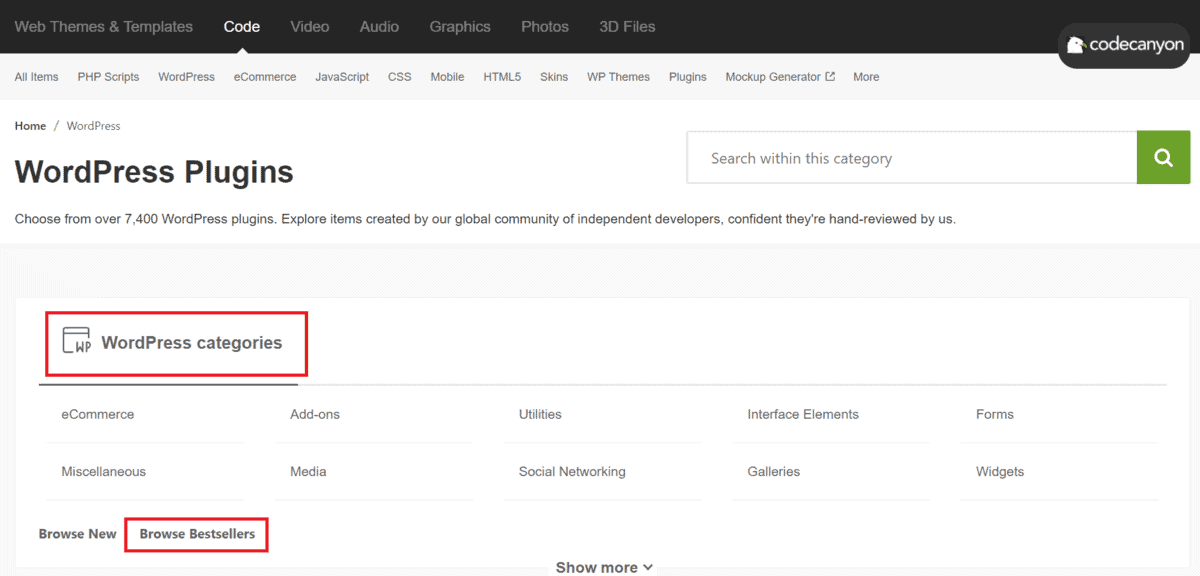
Task: Select the Code tab in top navigation
Action: click(x=241, y=27)
